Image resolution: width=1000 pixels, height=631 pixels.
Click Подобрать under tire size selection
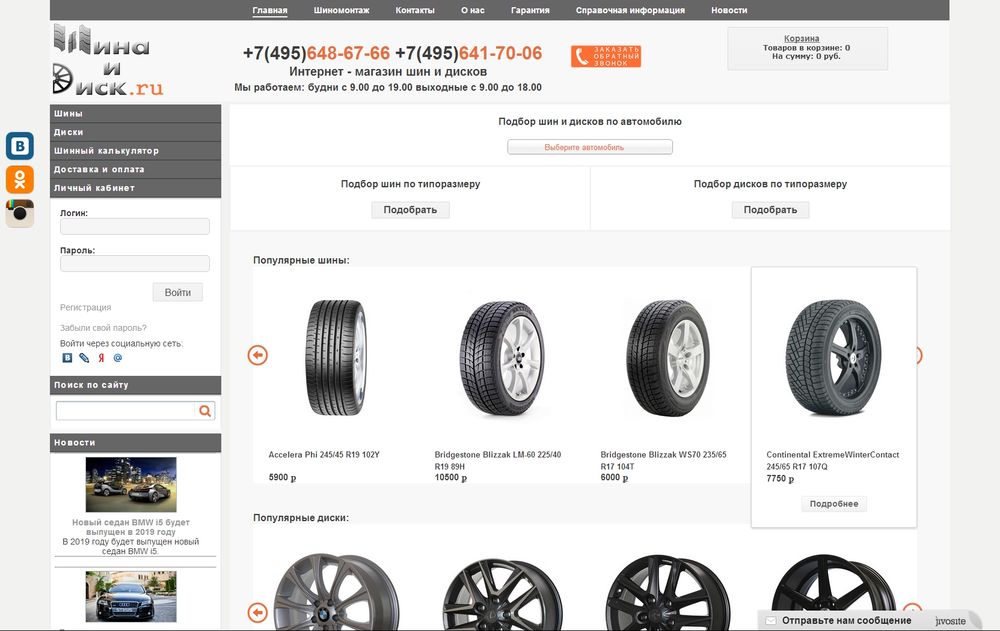pos(410,210)
